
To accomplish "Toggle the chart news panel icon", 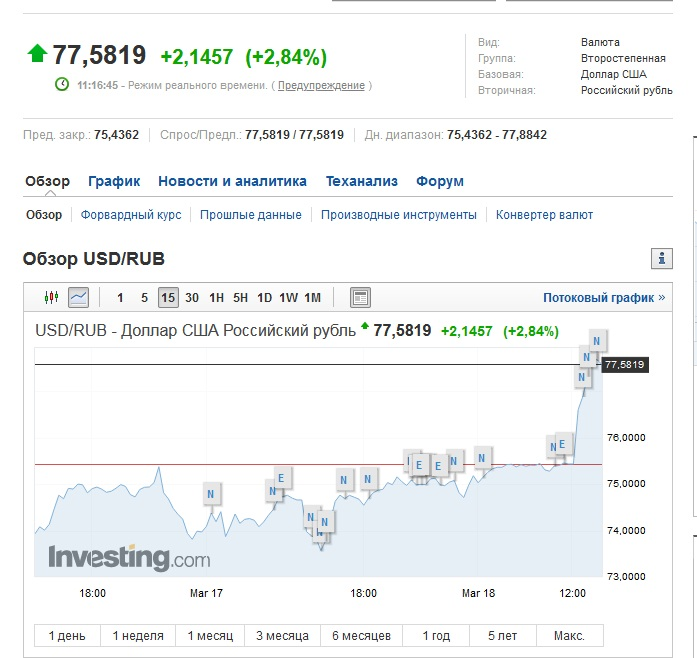I will coord(360,297).
